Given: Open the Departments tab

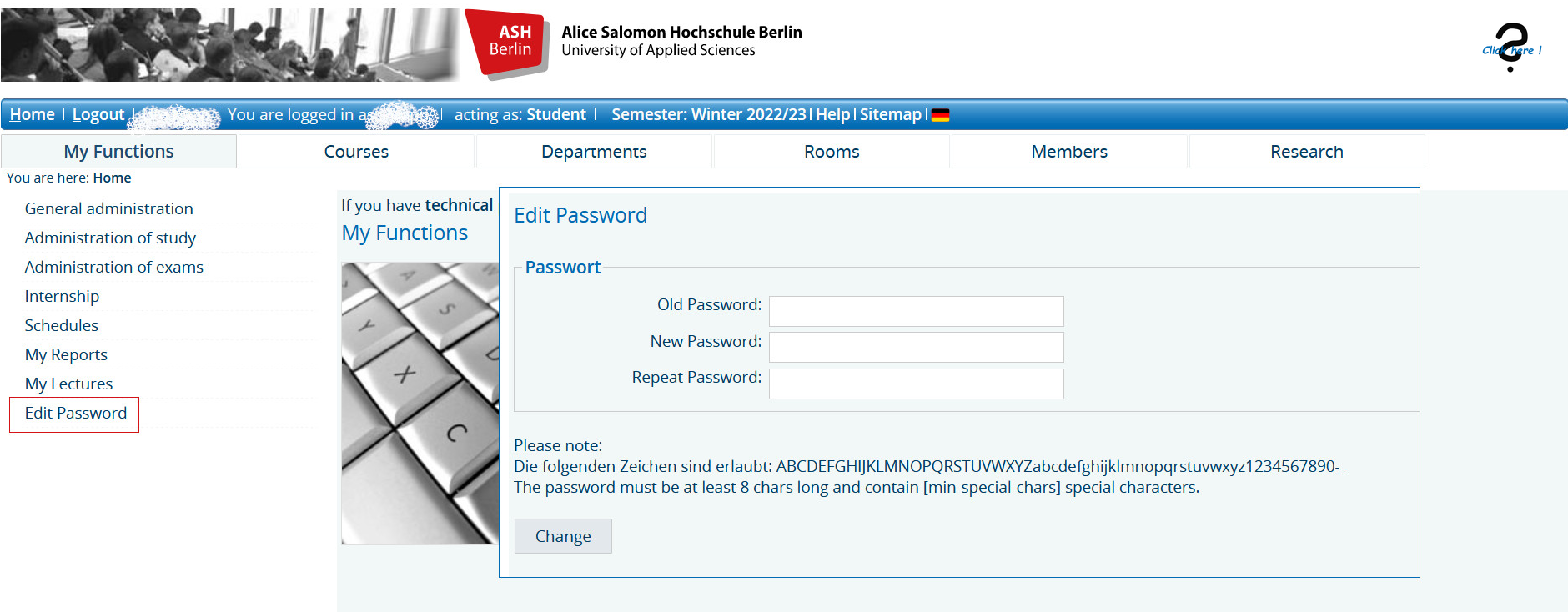Looking at the screenshot, I should [x=594, y=152].
